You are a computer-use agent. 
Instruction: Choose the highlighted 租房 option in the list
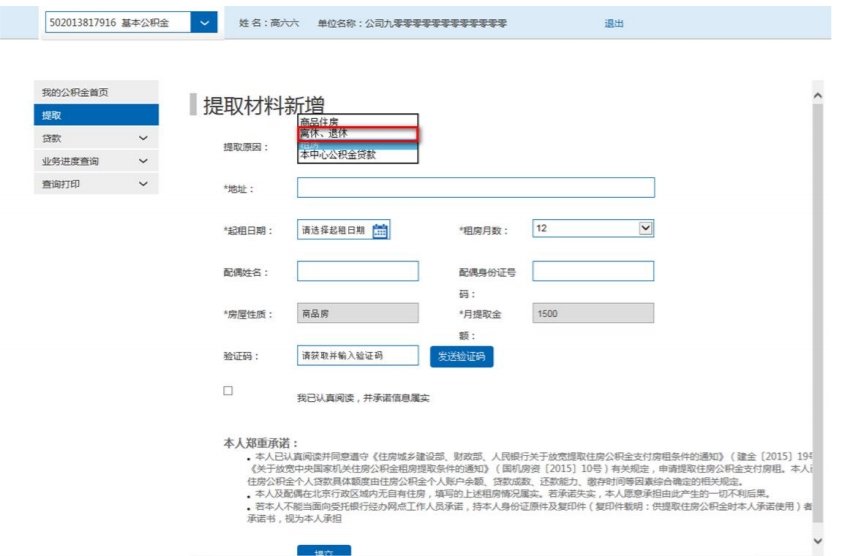coord(358,145)
